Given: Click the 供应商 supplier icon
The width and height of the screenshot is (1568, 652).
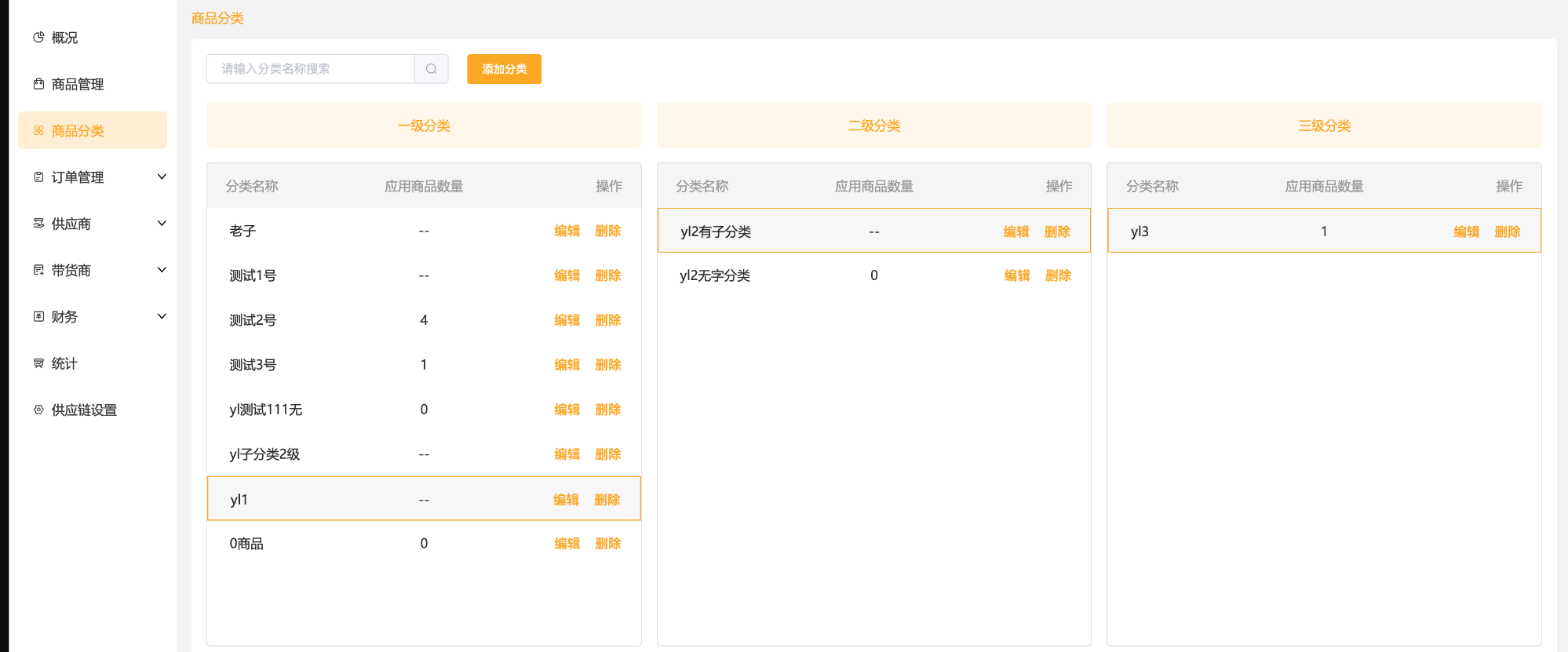Looking at the screenshot, I should click(x=38, y=224).
